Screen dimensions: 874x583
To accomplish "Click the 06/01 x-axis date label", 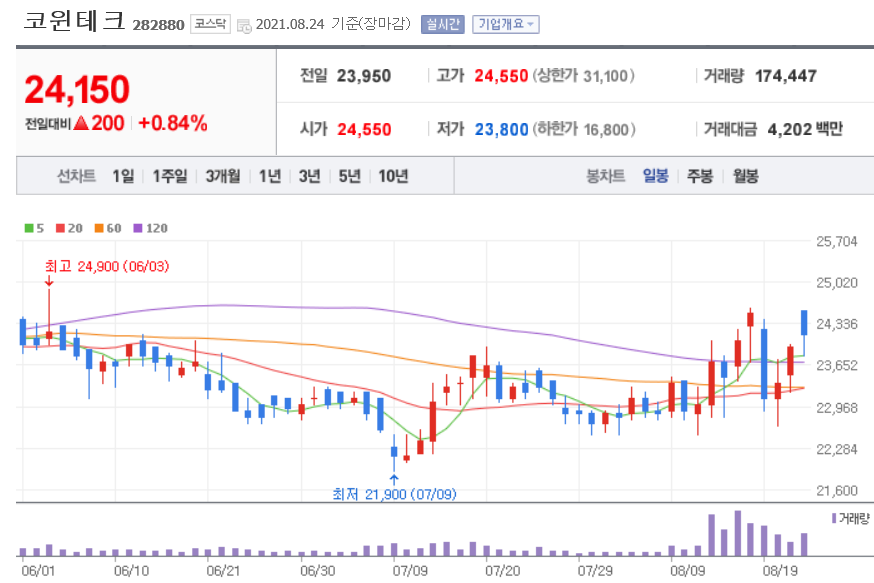I will [x=38, y=571].
